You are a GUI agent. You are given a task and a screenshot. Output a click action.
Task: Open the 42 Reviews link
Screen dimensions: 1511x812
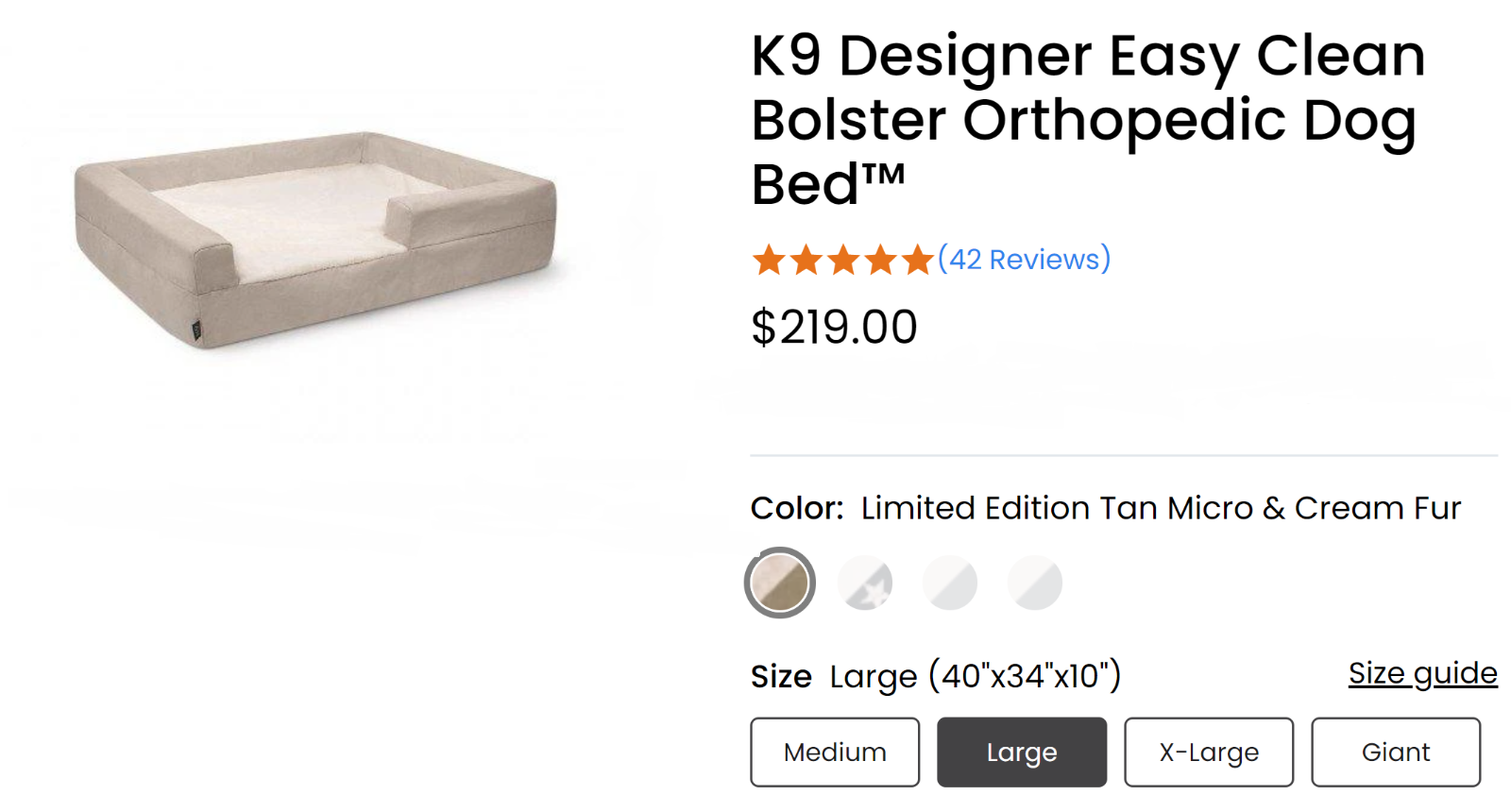[1025, 259]
